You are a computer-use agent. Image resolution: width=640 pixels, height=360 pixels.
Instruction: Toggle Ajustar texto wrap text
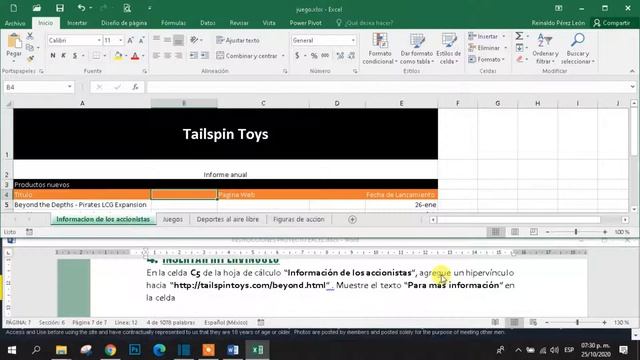[238, 40]
